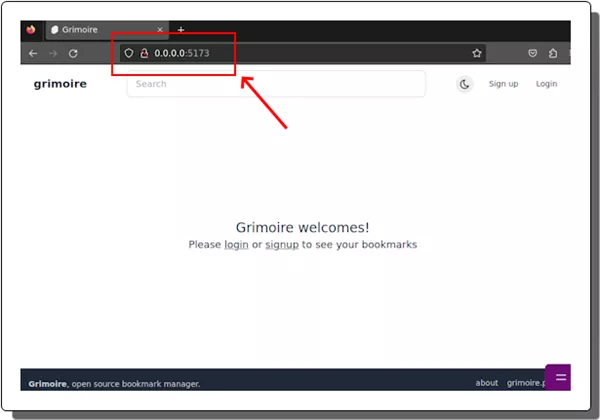Click the forward navigation arrow
Screen dimensions: 600x420
click(x=53, y=53)
